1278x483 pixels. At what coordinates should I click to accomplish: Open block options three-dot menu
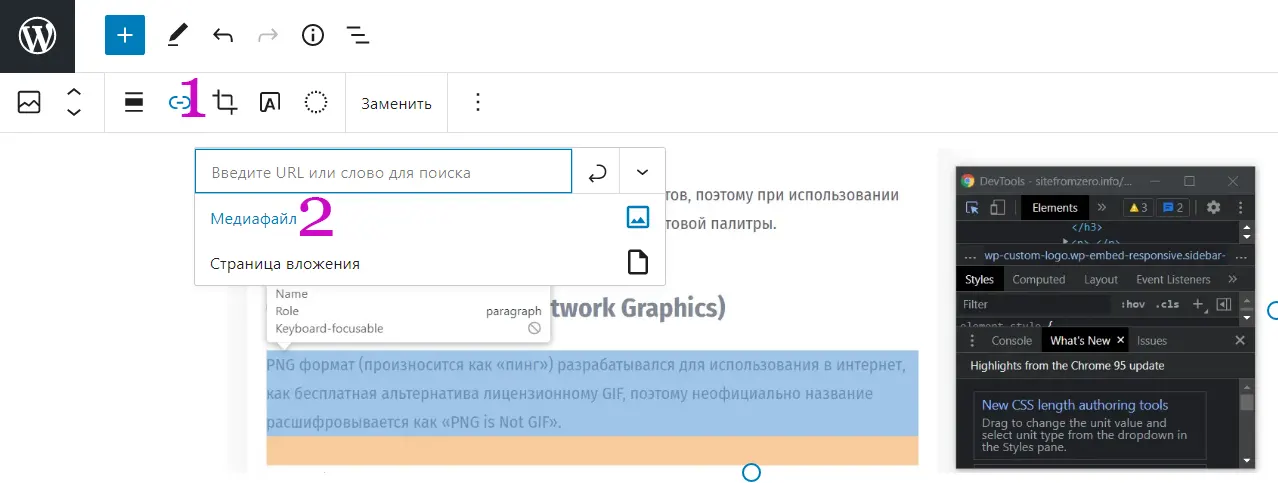478,102
